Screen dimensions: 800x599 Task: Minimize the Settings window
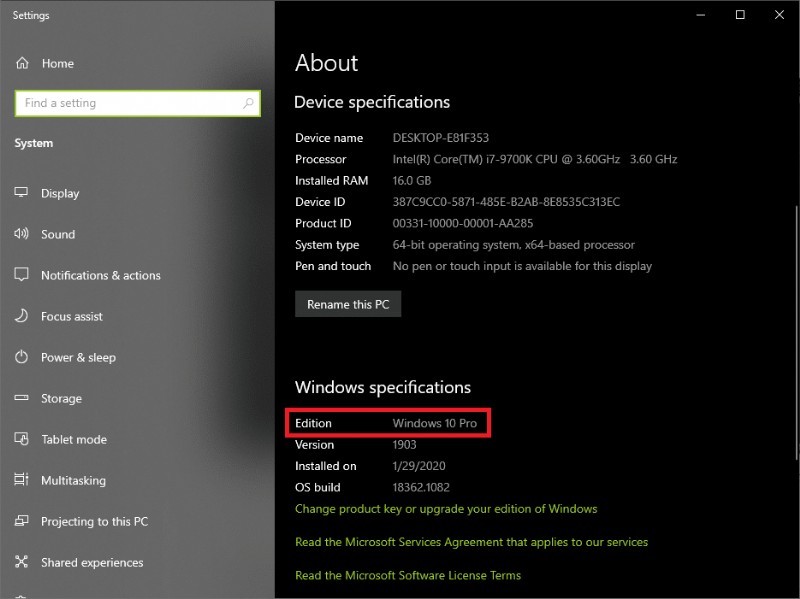point(701,15)
